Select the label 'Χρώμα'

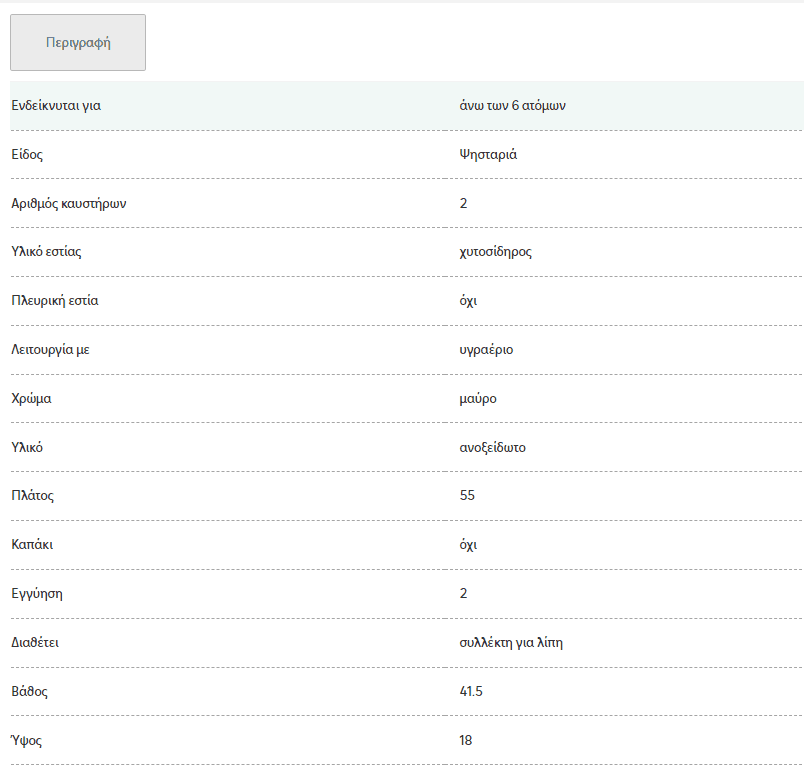(x=31, y=399)
